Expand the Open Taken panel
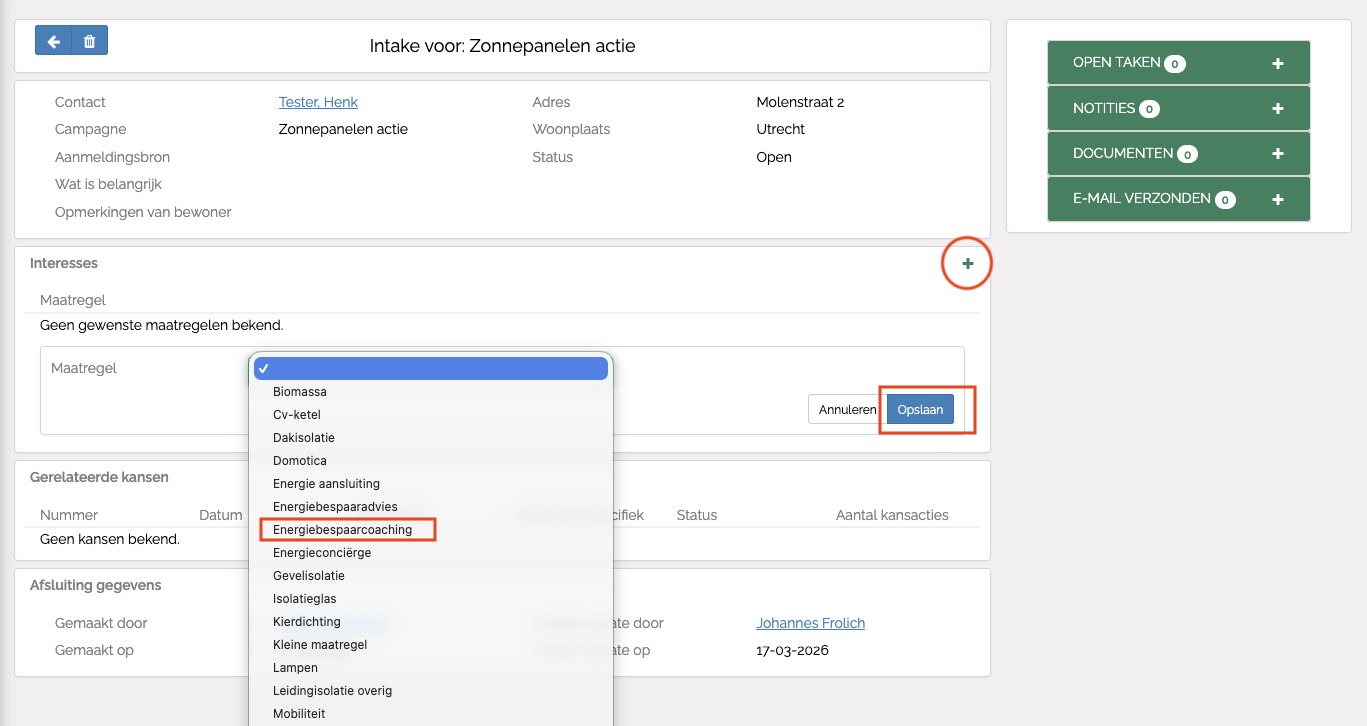The width and height of the screenshot is (1367, 726). point(1115,63)
